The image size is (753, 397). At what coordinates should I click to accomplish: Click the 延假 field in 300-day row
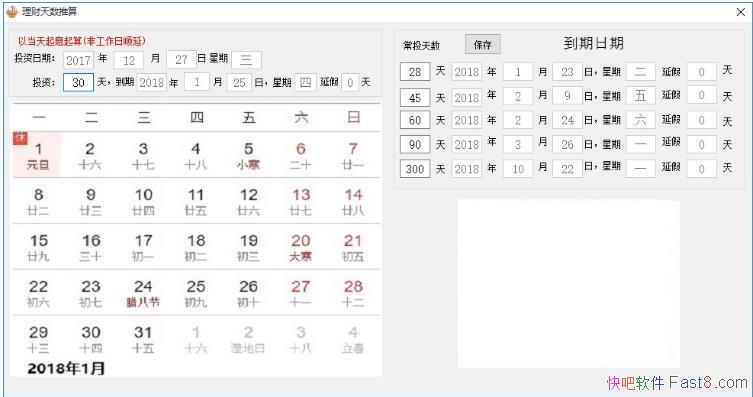click(702, 169)
